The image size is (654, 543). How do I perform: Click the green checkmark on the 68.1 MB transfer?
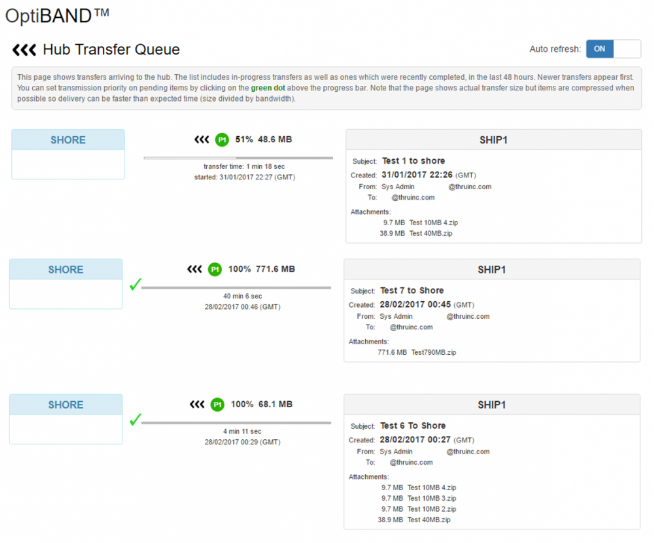[134, 419]
